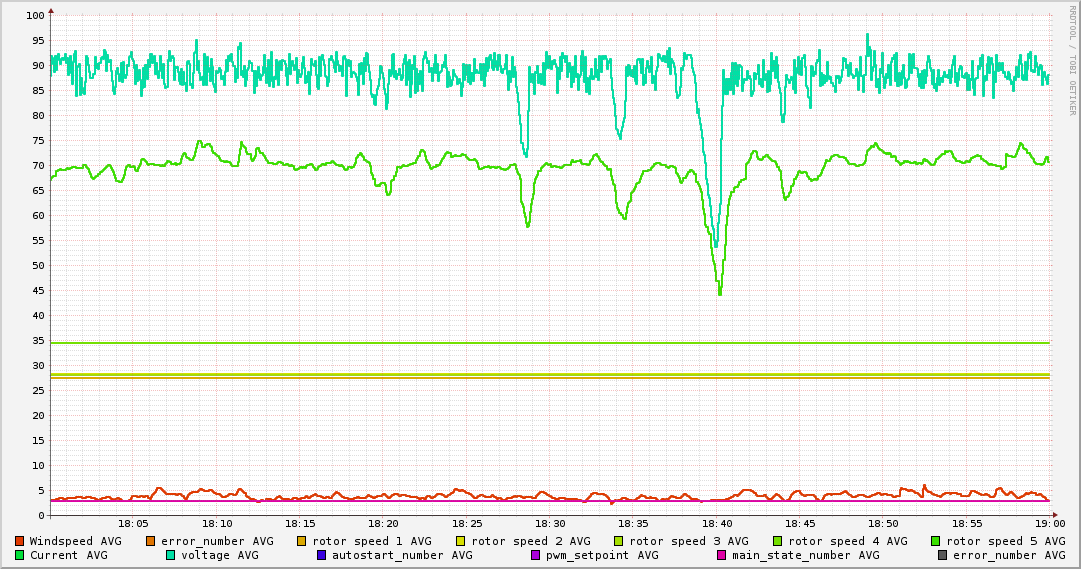Click the 'Windspeed AVG' legend label

tap(76, 541)
